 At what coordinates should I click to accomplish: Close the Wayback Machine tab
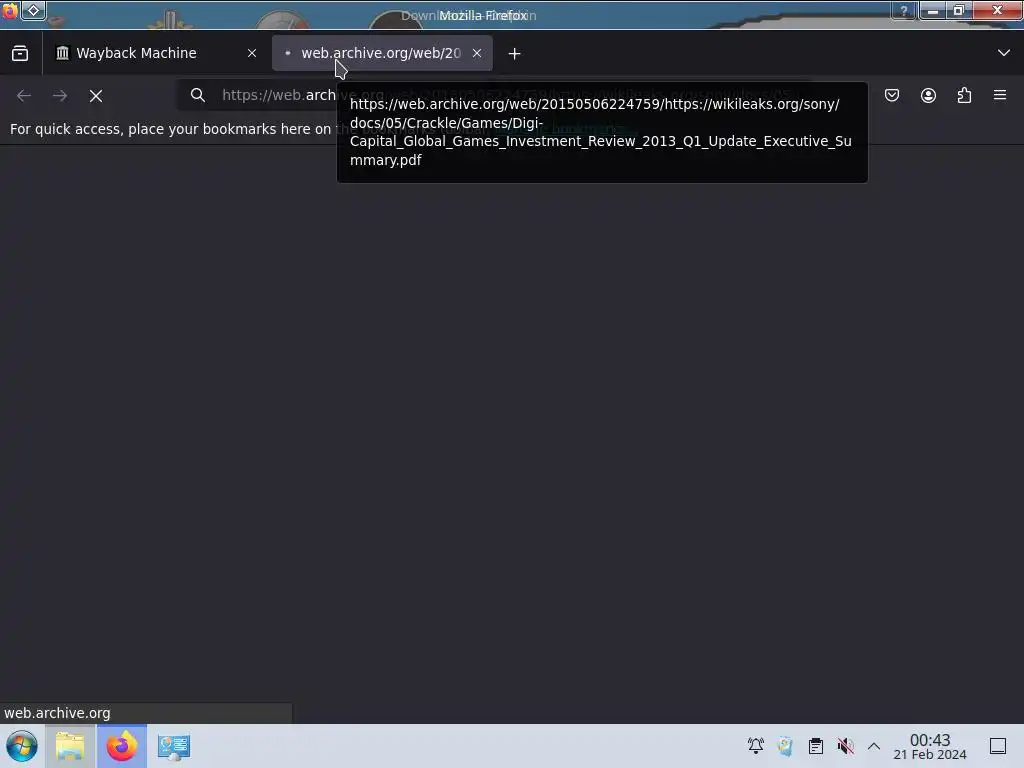[x=252, y=53]
